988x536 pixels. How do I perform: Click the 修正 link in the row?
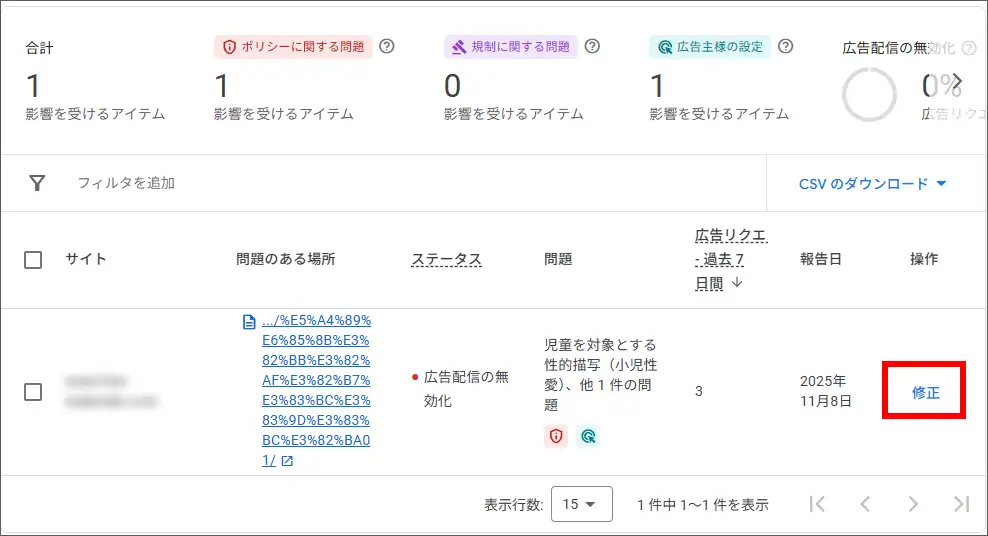[x=925, y=393]
